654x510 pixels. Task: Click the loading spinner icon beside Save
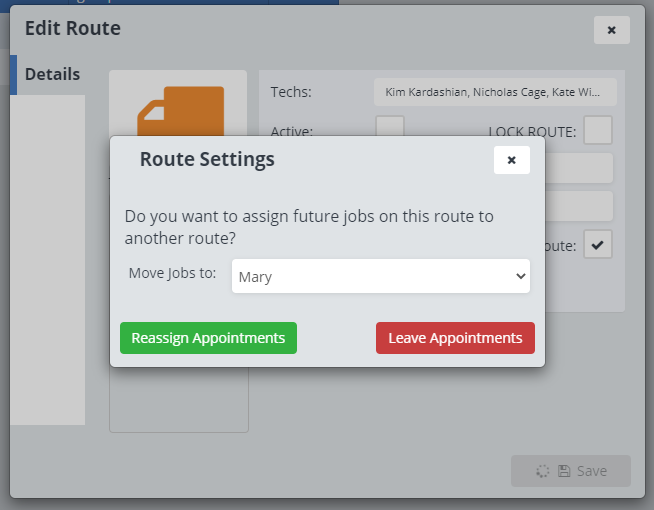(543, 471)
